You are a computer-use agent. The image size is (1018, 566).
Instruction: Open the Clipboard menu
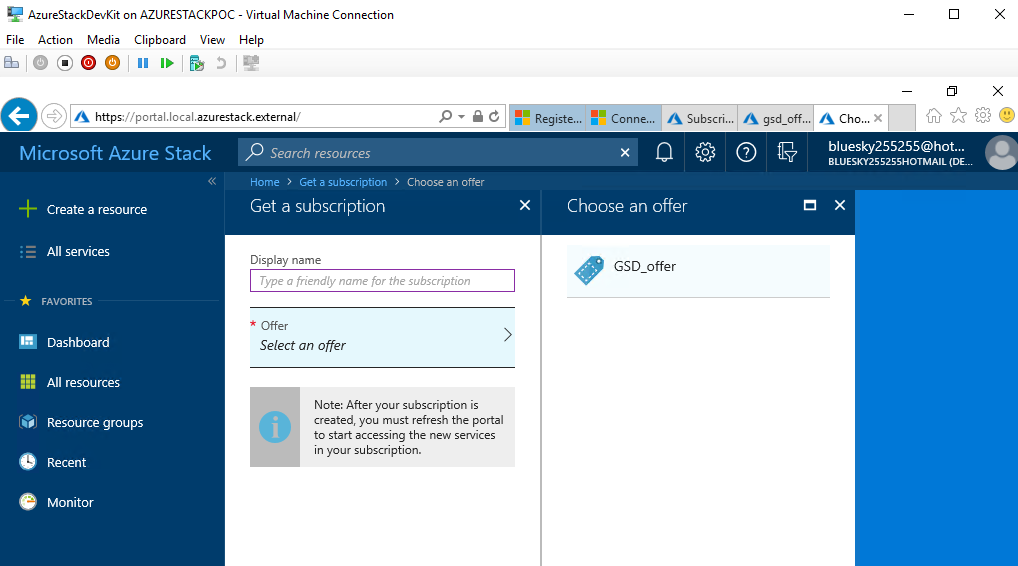click(160, 40)
